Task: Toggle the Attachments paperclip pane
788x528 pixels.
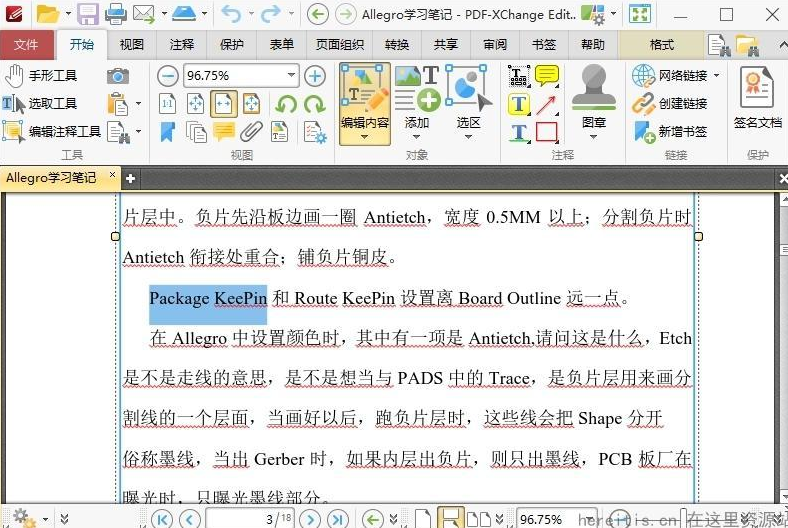Action: [251, 133]
